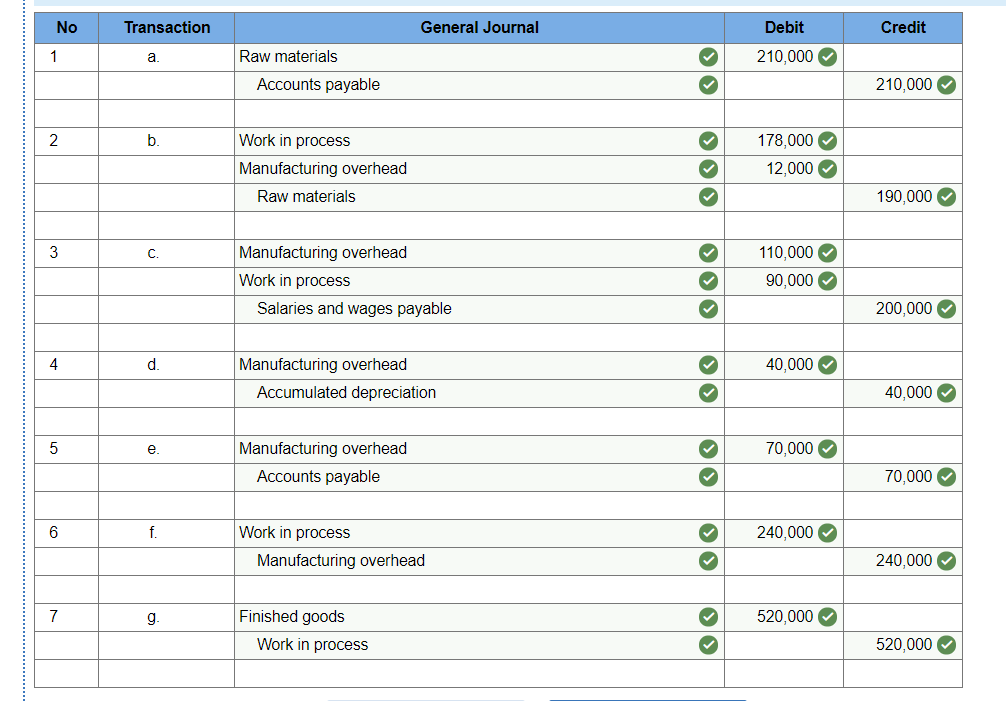The width and height of the screenshot is (1006, 701).
Task: Click check icon beside Salaries and wages payable
Action: [708, 309]
